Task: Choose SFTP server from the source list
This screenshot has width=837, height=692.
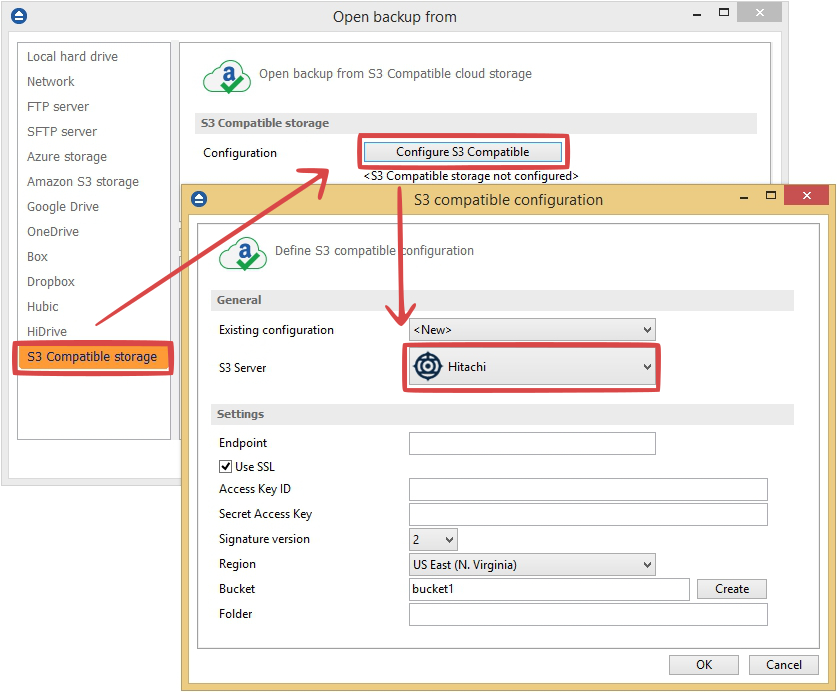Action: click(62, 132)
